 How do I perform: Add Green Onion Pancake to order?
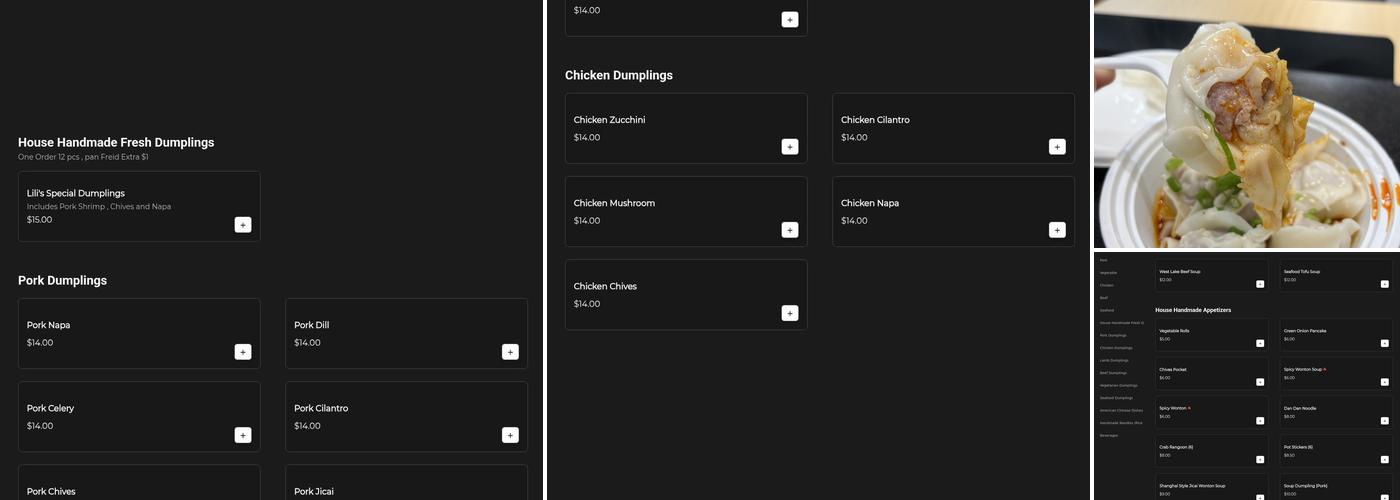pyautogui.click(x=1385, y=343)
